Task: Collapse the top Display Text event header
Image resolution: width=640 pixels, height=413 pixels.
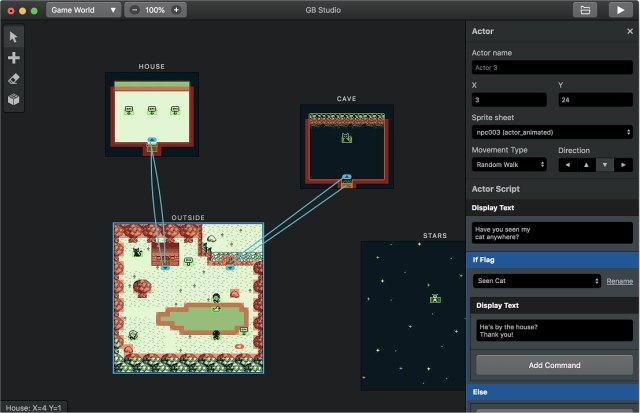Action: (553, 208)
